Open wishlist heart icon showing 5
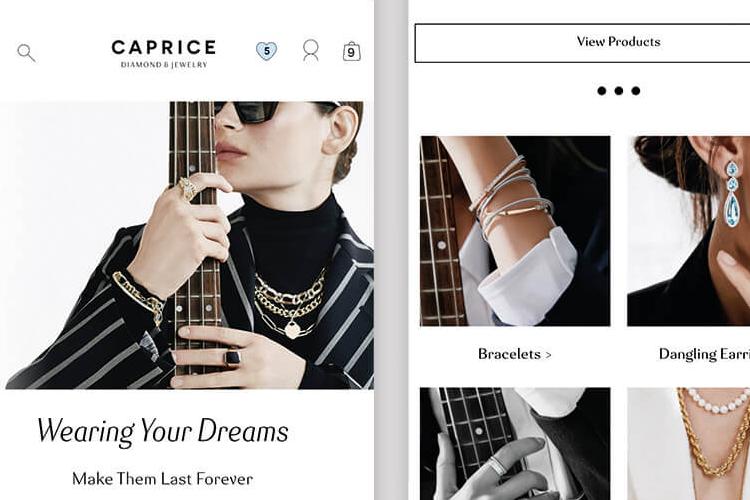The height and width of the screenshot is (500, 750). (266, 51)
